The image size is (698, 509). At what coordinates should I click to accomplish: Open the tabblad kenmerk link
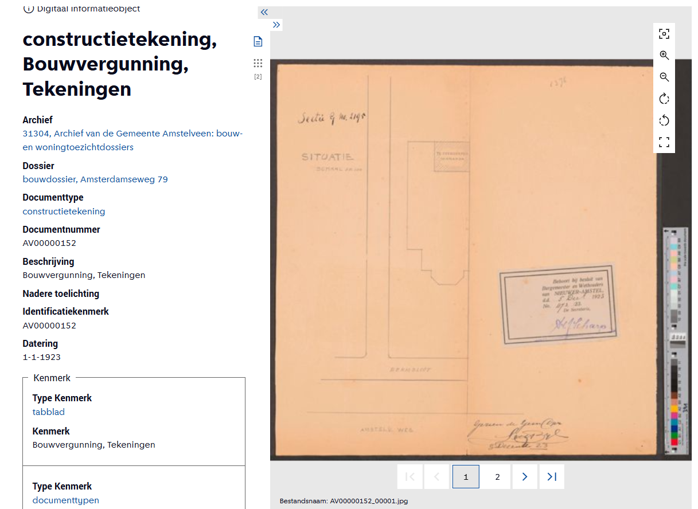(49, 412)
